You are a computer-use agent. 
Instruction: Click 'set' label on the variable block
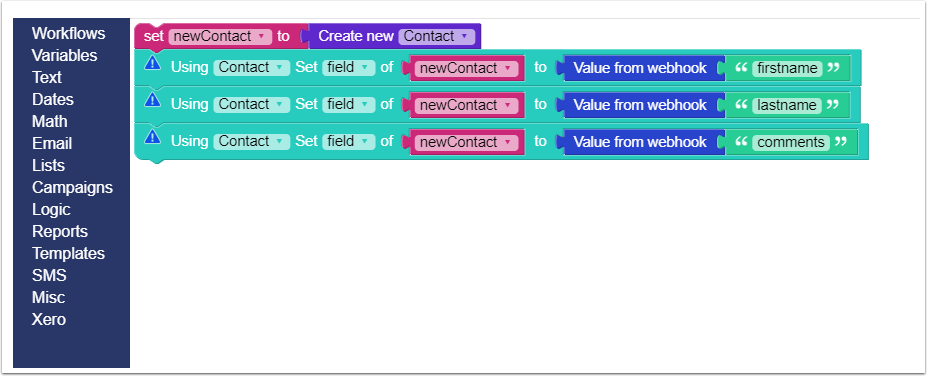click(154, 37)
